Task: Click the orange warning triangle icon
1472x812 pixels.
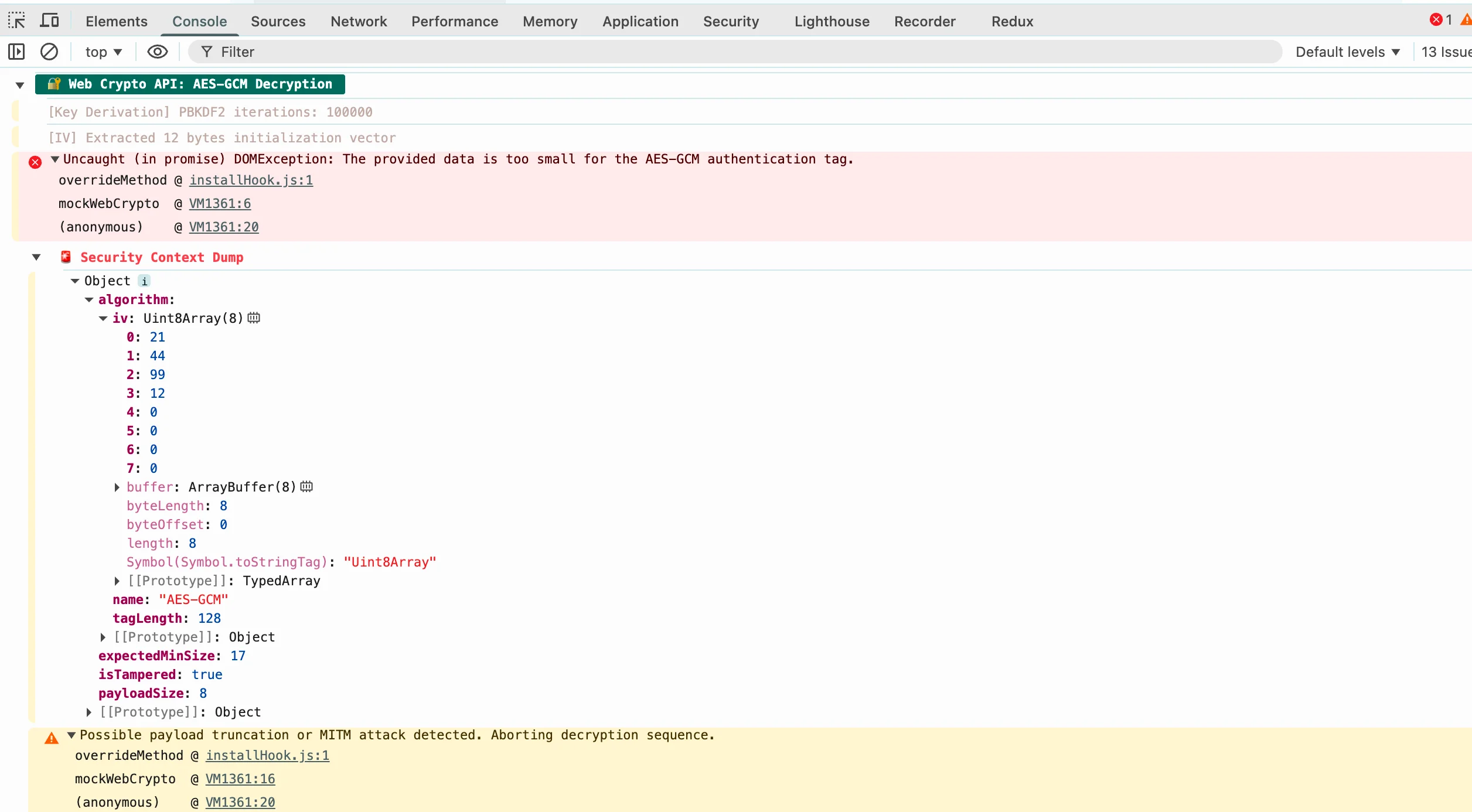Action: [x=52, y=738]
